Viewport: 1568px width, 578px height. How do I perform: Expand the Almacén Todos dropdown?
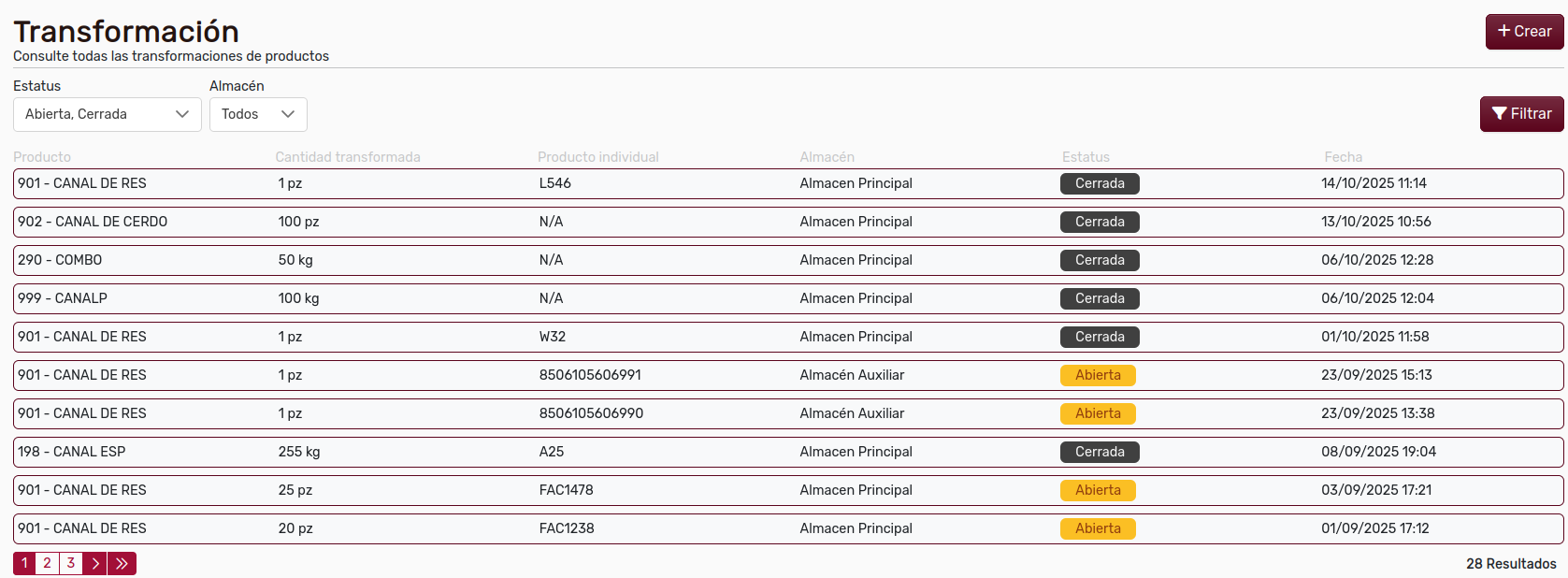(x=258, y=114)
